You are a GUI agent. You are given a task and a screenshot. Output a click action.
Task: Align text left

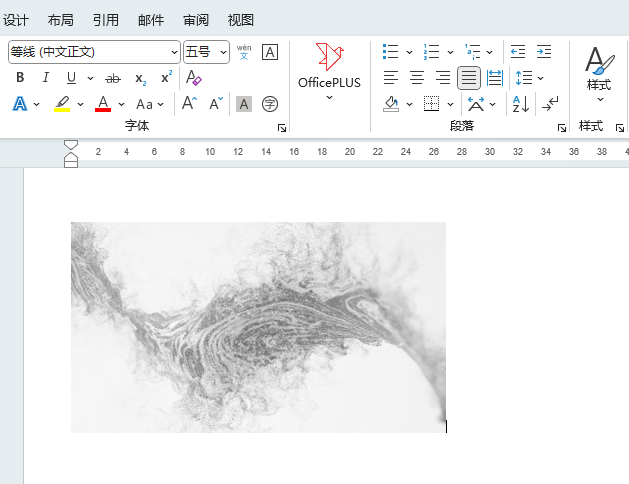[x=391, y=77]
